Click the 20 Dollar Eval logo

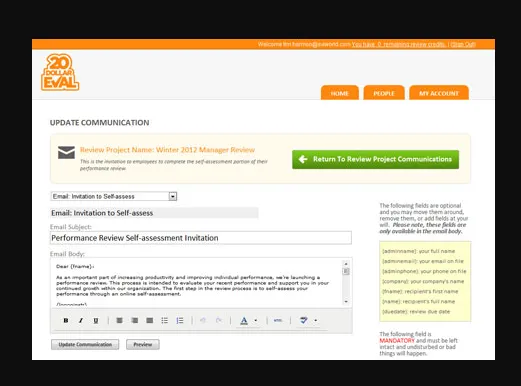click(x=60, y=72)
